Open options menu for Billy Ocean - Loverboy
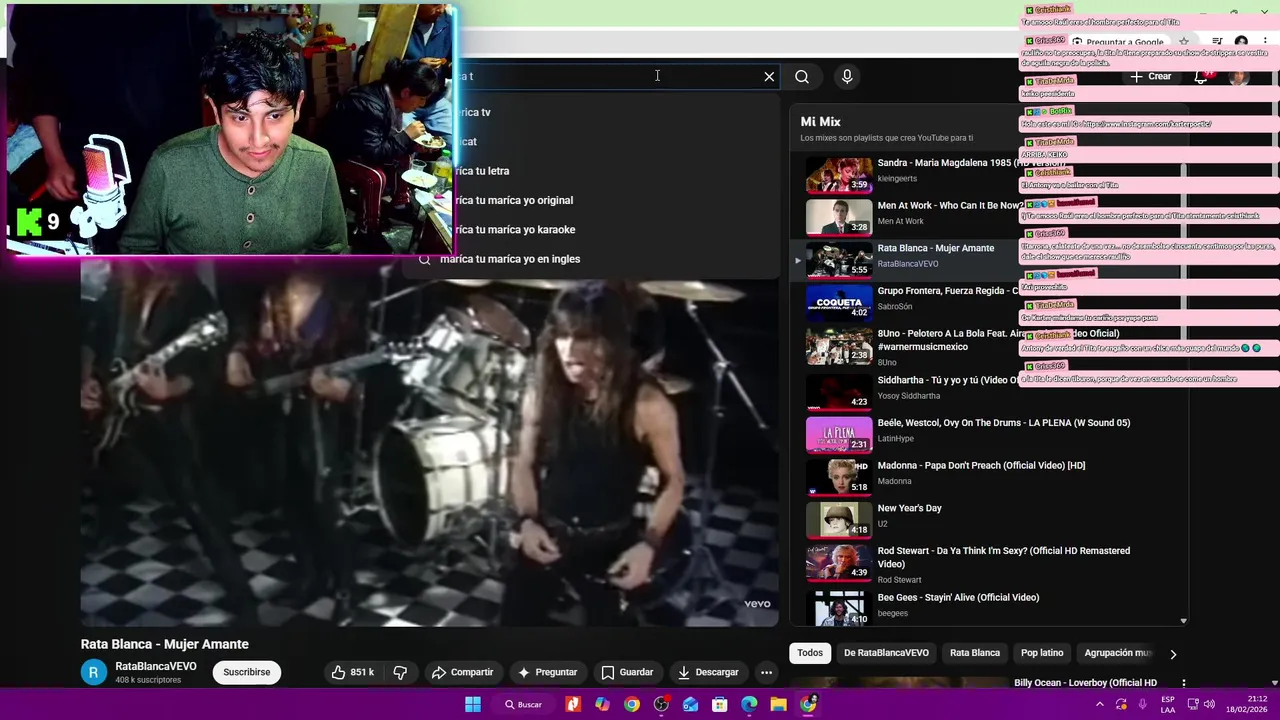The width and height of the screenshot is (1280, 720). pyautogui.click(x=1184, y=683)
